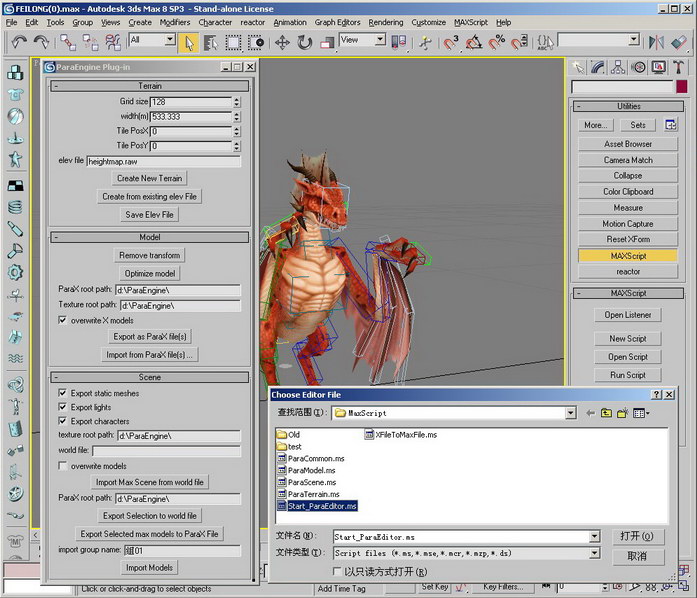Collapse the Scene rollout in plug-in

pyautogui.click(x=149, y=377)
